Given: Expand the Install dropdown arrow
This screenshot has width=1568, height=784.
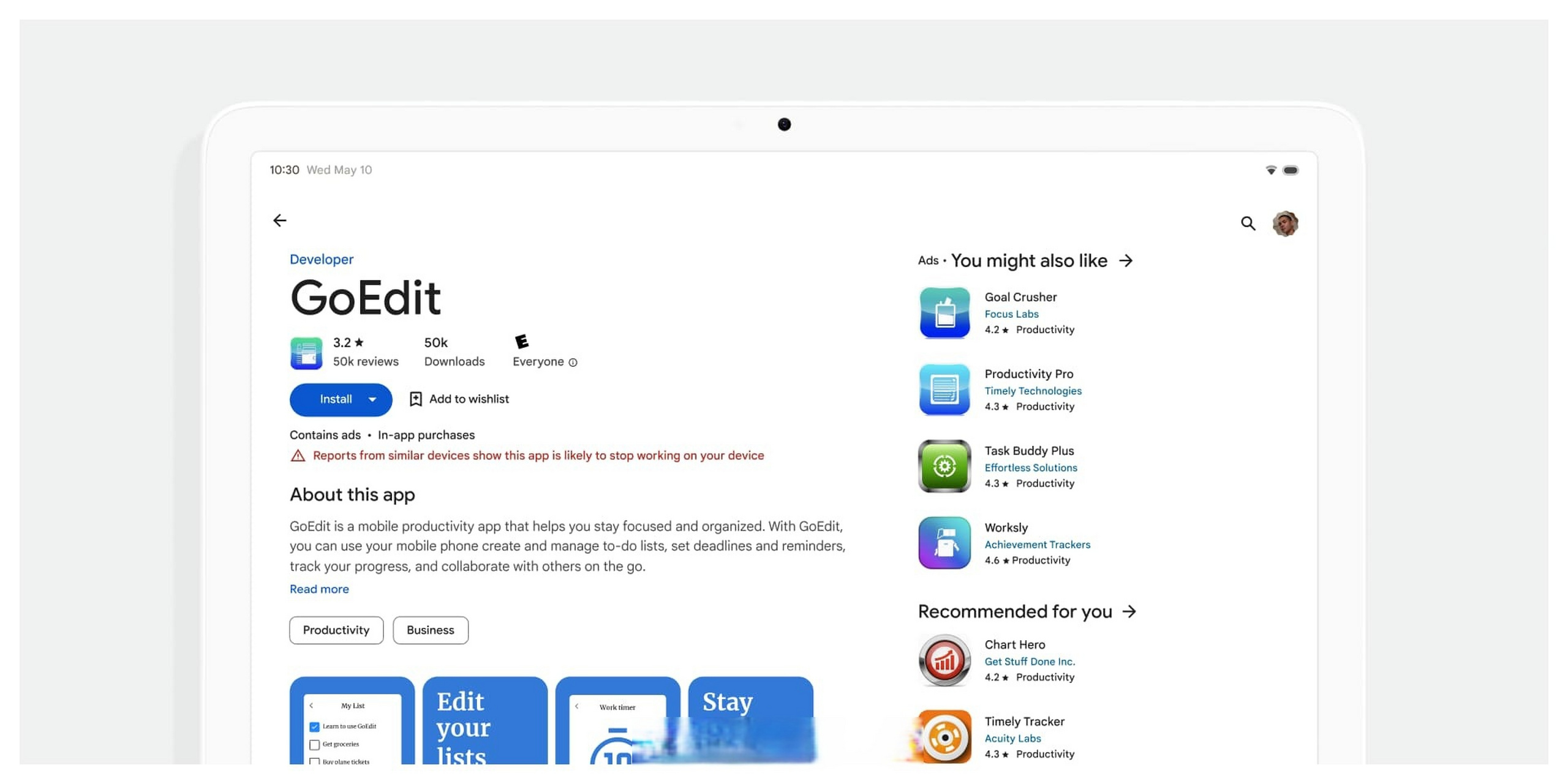Looking at the screenshot, I should [371, 399].
